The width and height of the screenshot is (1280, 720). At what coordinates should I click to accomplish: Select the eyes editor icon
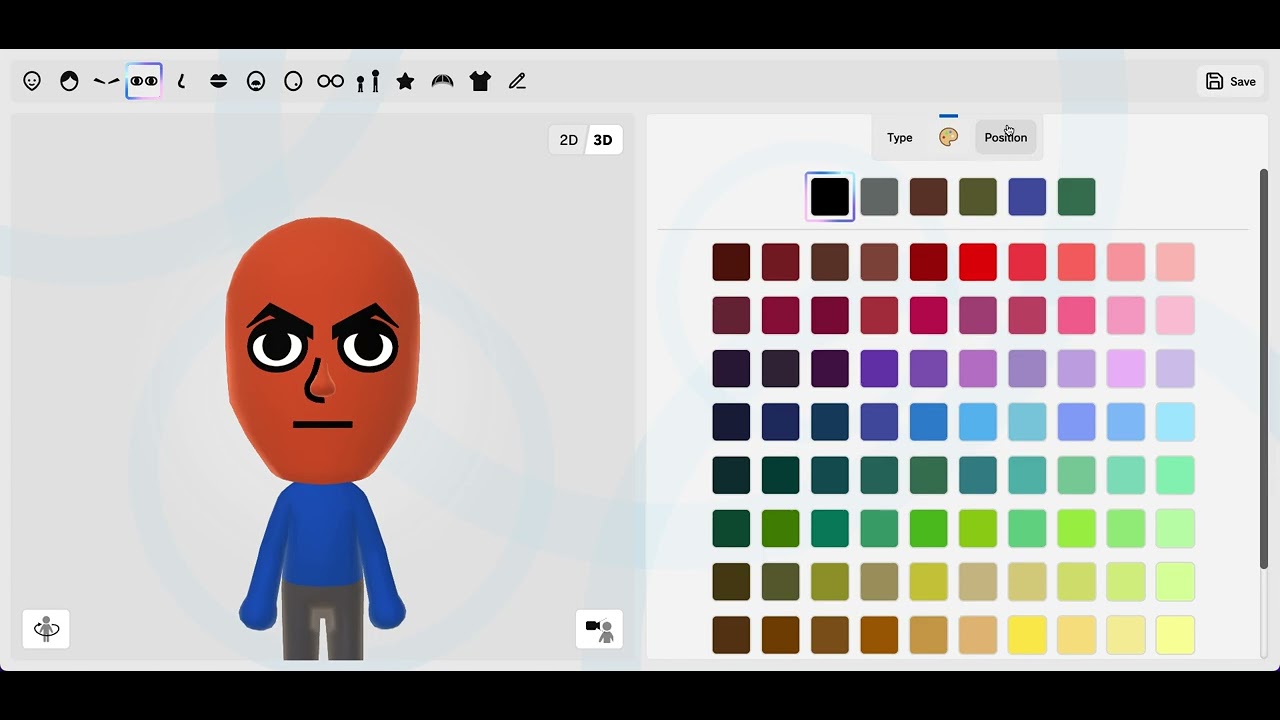point(144,81)
